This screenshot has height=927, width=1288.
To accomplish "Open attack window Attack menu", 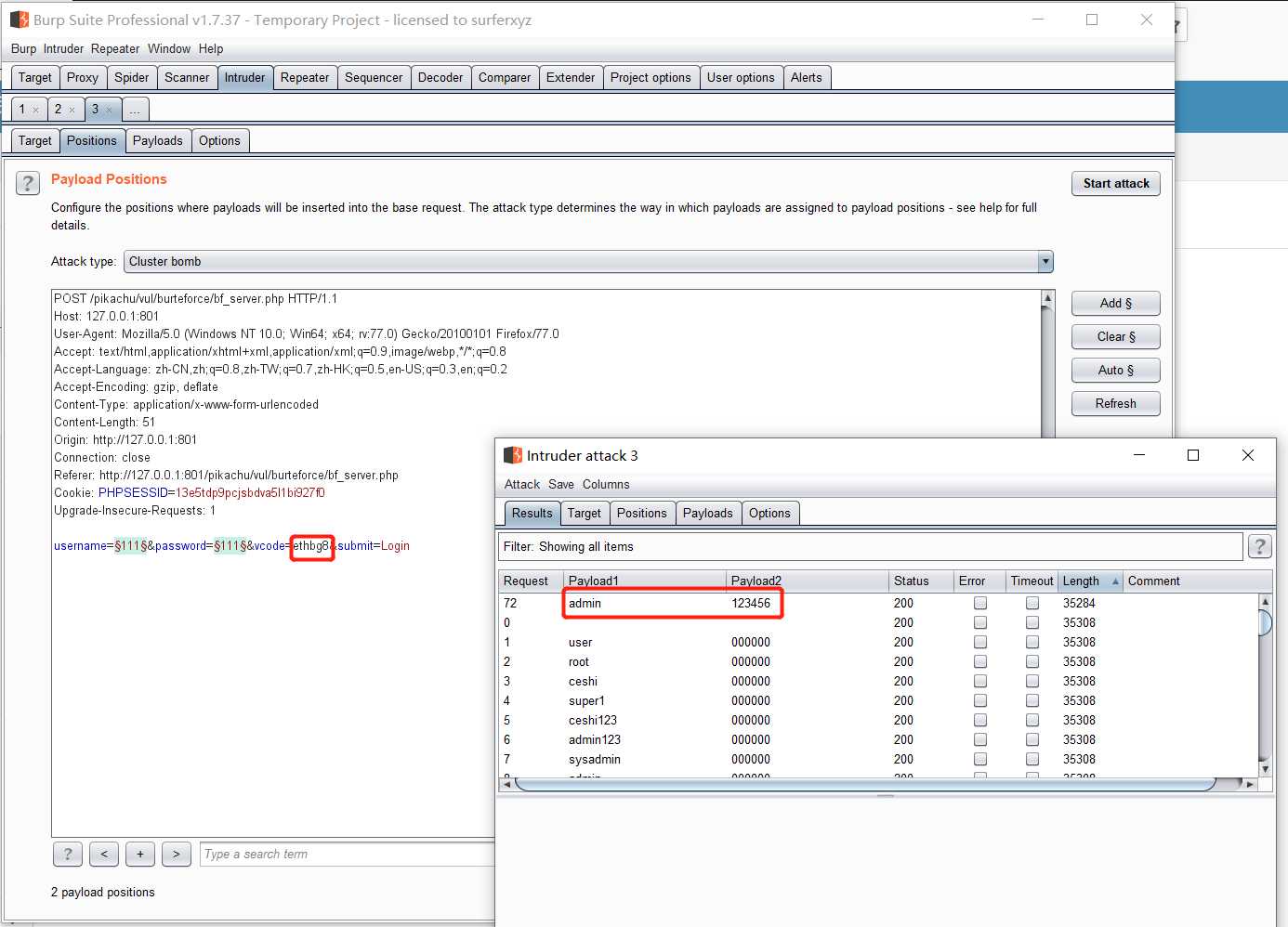I will [522, 484].
